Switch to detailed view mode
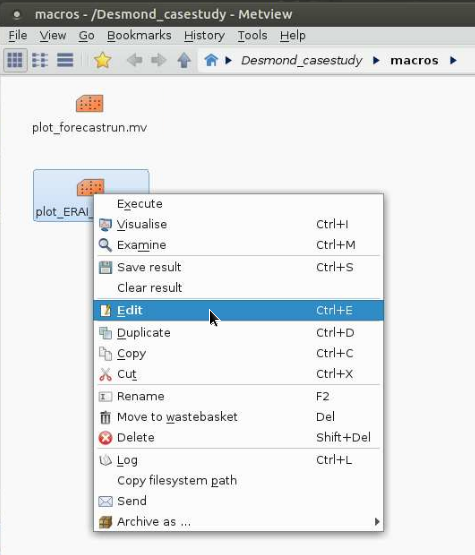 click(65, 60)
